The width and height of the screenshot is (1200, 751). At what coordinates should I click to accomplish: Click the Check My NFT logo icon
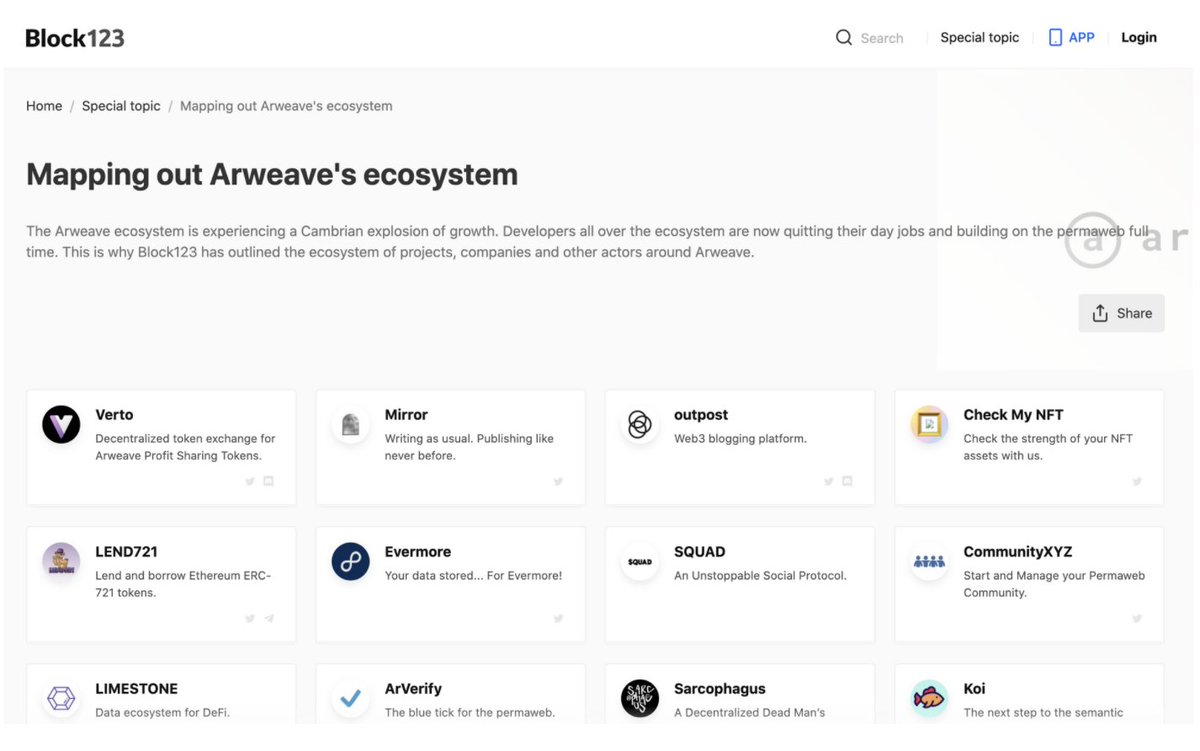[929, 425]
